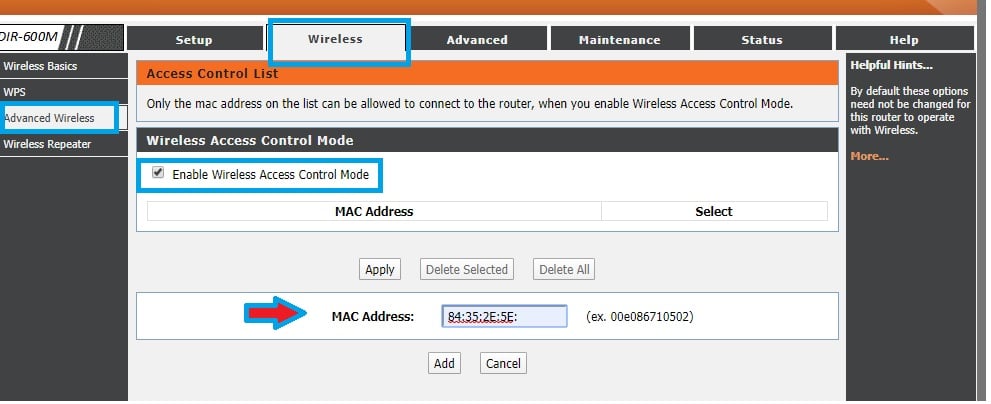Viewport: 991px width, 404px height.
Task: Select Wireless Basics in sidebar
Action: (41, 66)
